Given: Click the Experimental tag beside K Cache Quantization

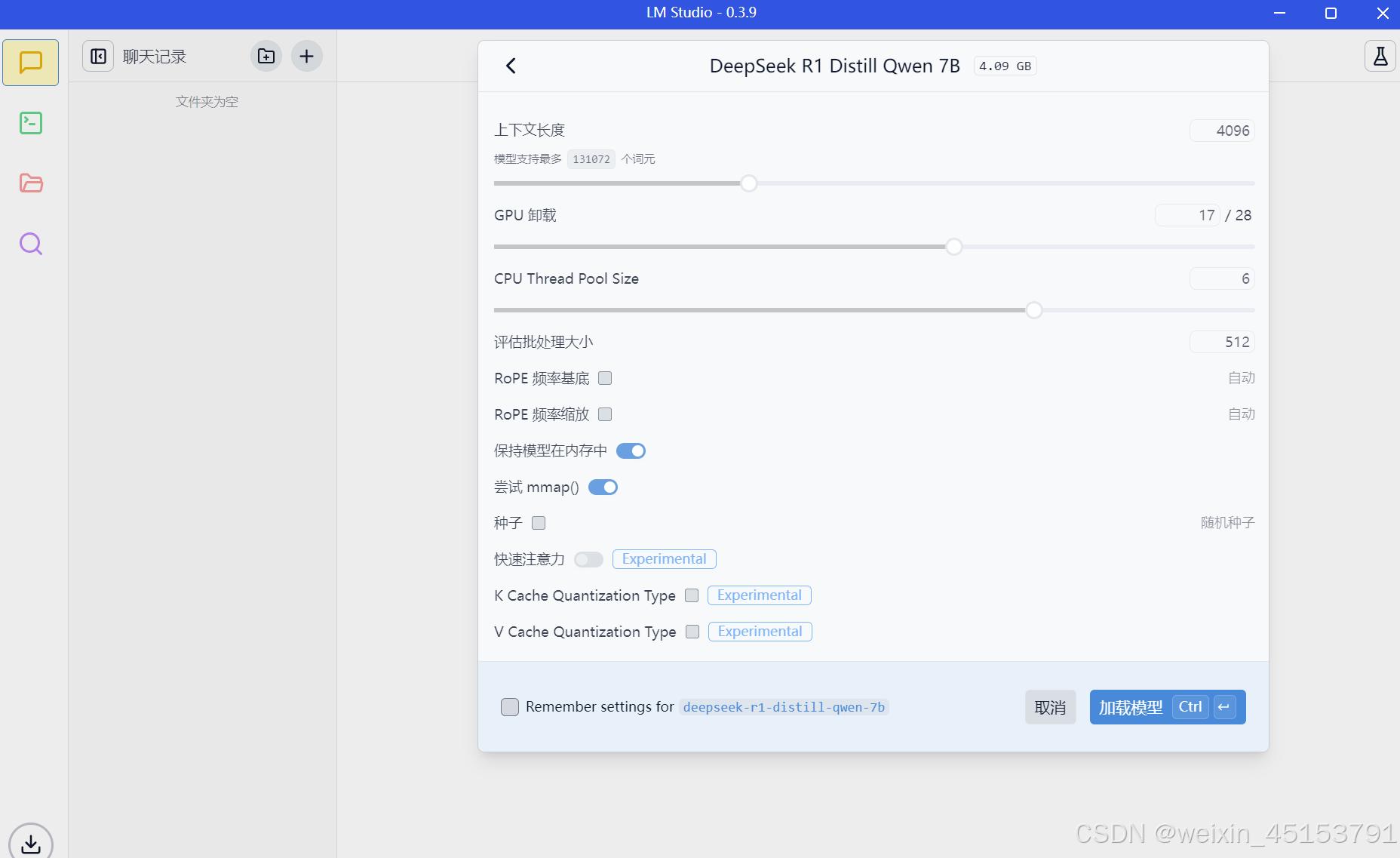Looking at the screenshot, I should tap(760, 595).
